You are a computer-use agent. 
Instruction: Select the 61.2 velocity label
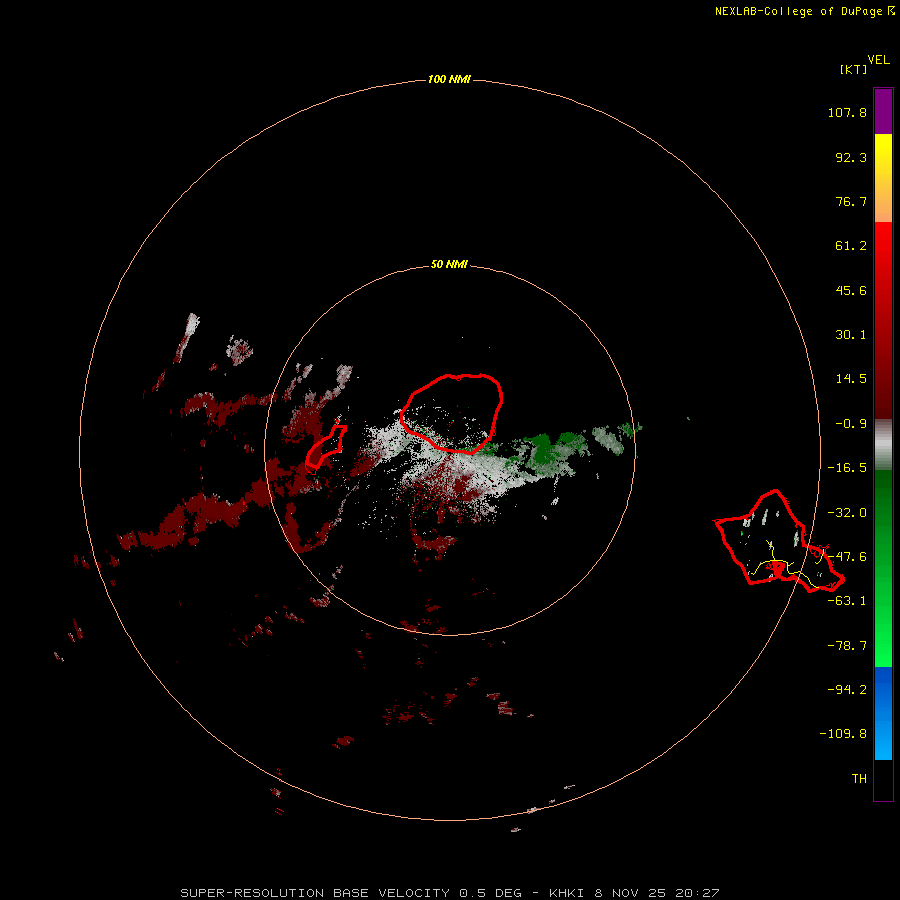(x=851, y=246)
